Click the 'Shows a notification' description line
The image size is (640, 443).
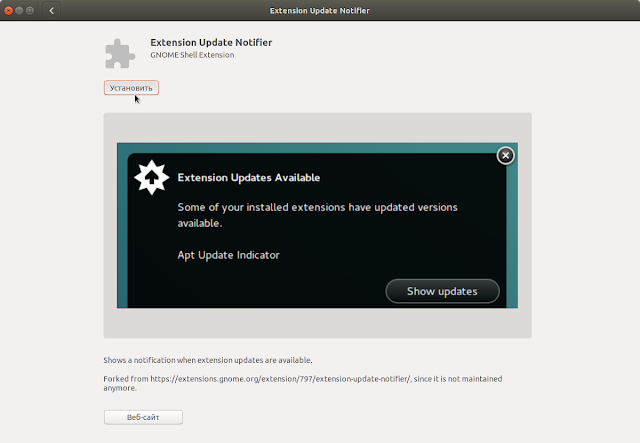[x=208, y=360]
